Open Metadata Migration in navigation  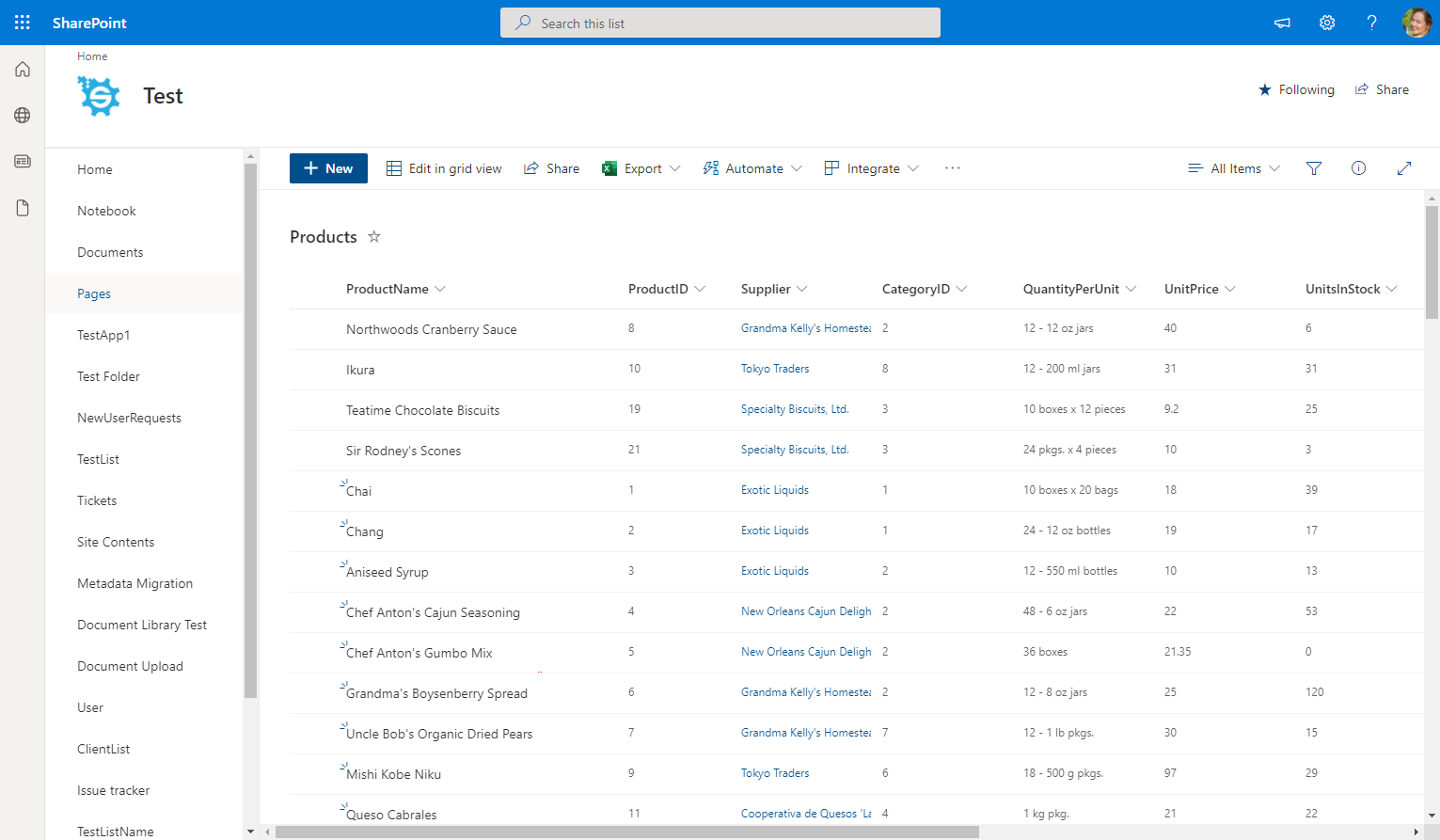[x=135, y=583]
